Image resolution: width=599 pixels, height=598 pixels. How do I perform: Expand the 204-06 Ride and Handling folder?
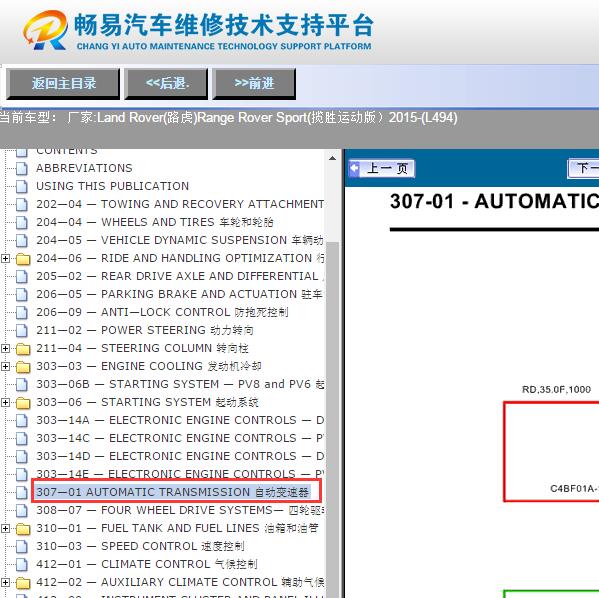[5, 259]
